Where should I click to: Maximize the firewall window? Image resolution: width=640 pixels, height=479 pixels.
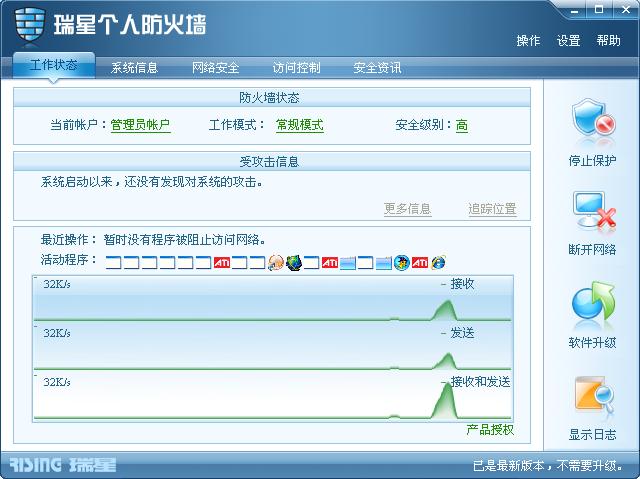[599, 10]
